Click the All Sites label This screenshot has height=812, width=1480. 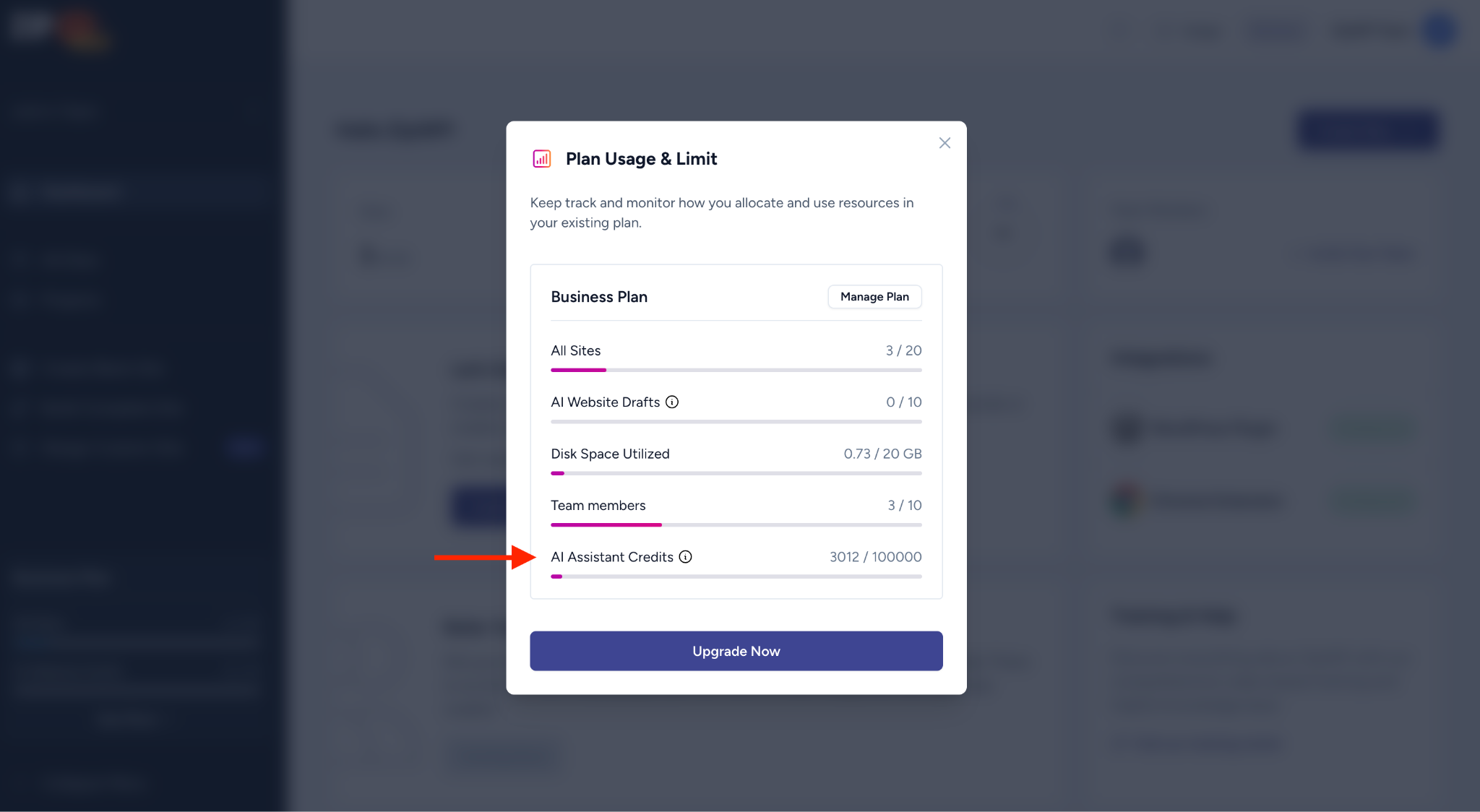click(575, 350)
